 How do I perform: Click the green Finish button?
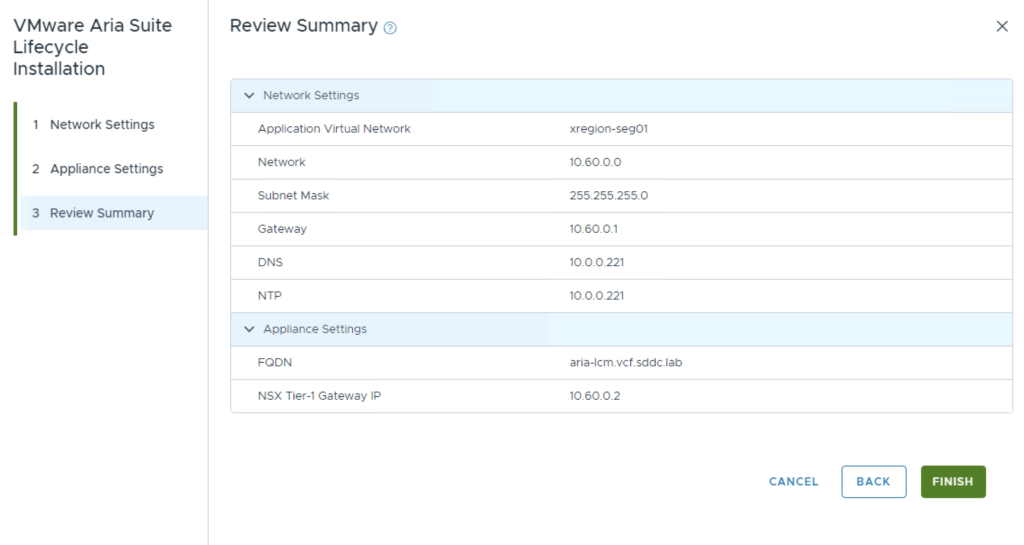[x=952, y=482]
